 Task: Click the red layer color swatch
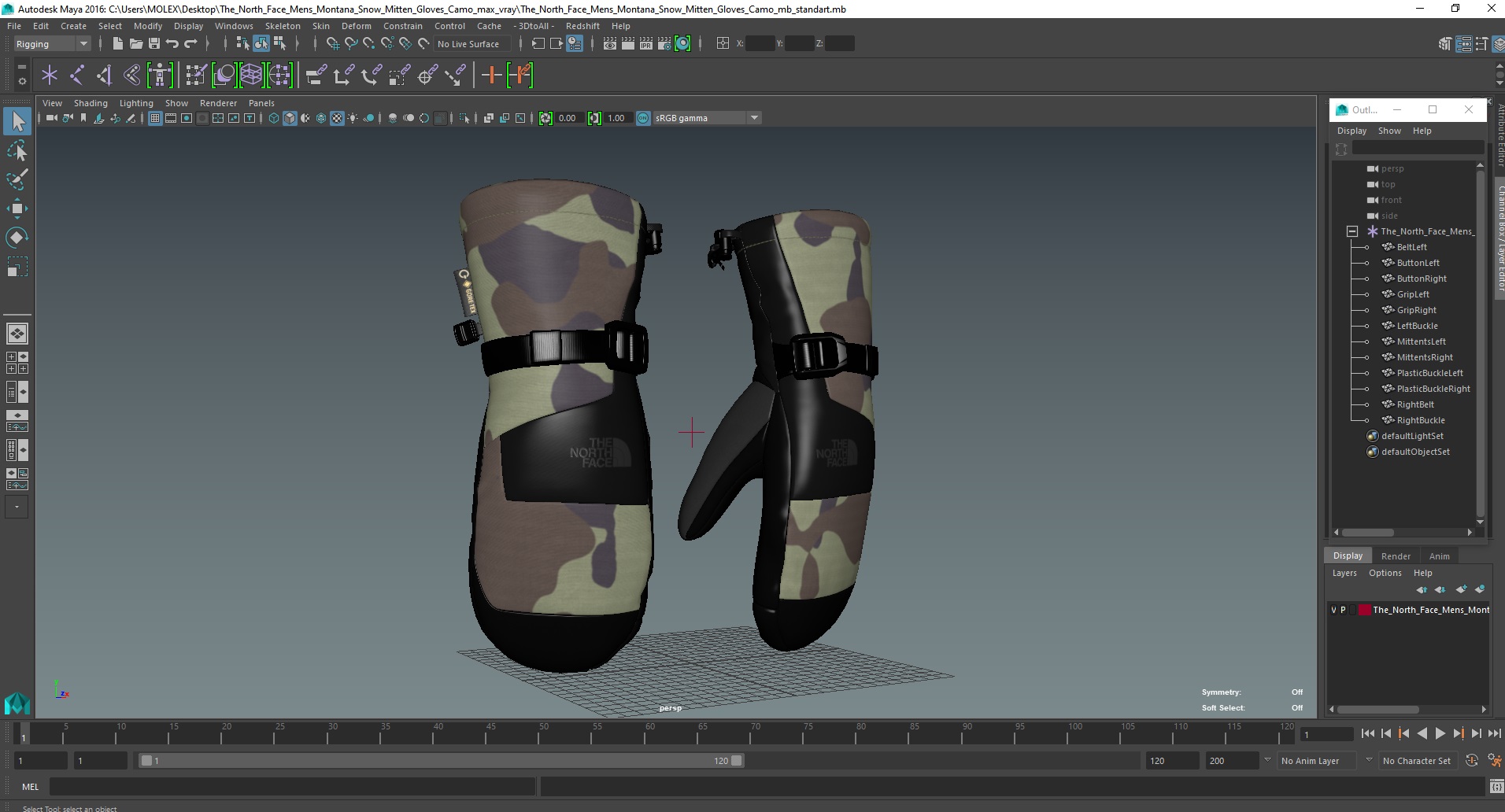click(x=1365, y=610)
